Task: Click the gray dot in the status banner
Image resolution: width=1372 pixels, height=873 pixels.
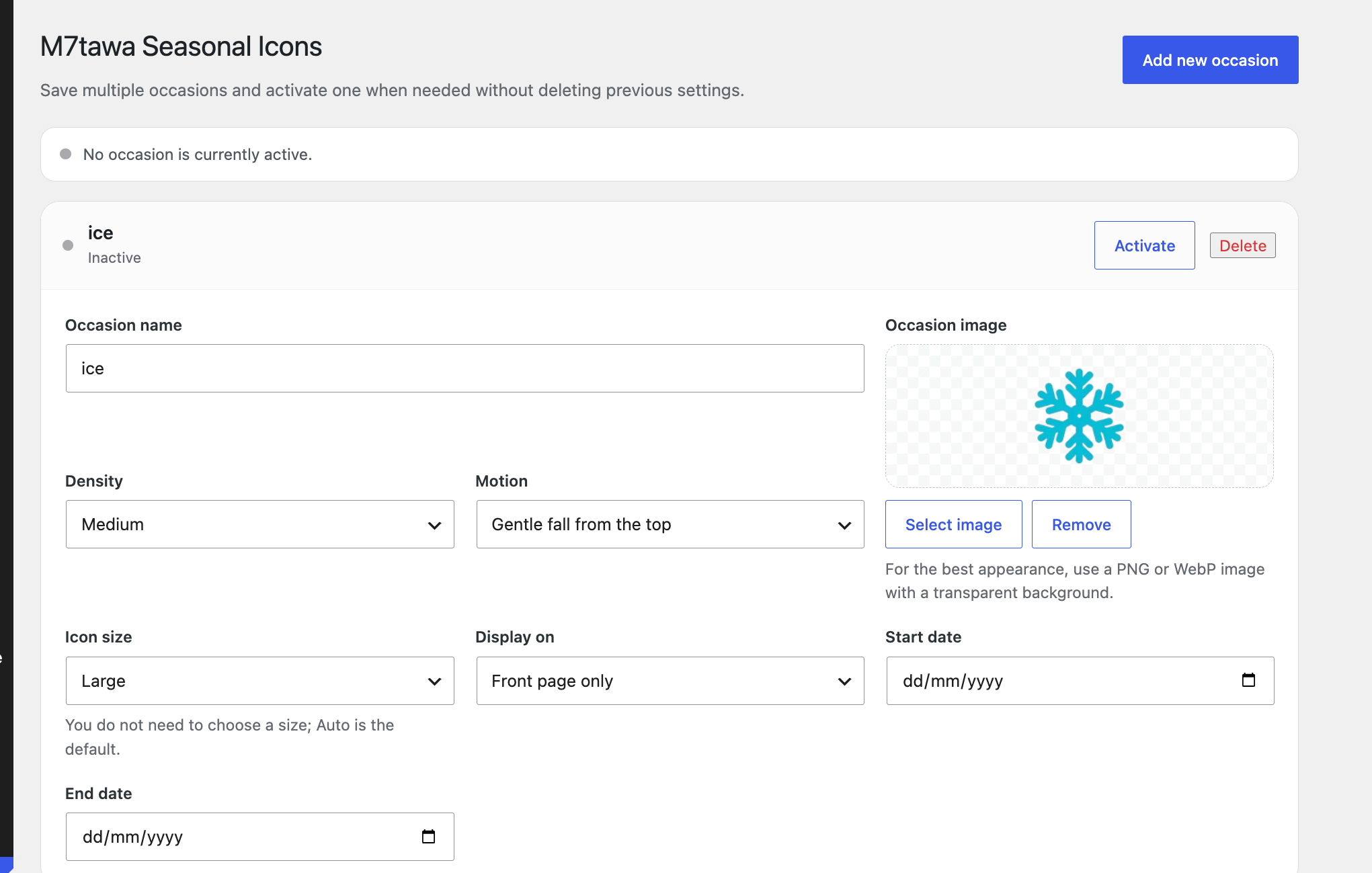Action: [65, 154]
